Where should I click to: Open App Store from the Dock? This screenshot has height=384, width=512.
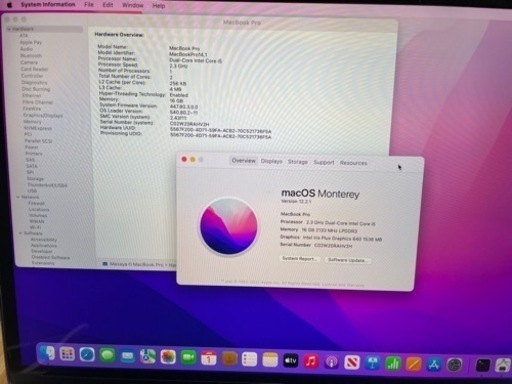click(434, 365)
